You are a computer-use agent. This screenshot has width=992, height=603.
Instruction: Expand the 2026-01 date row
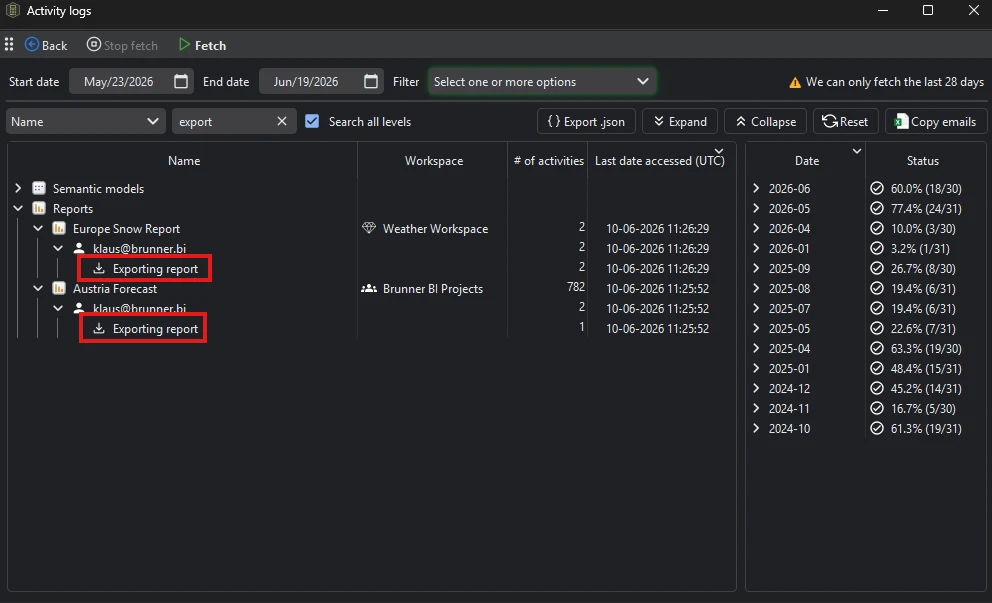pyautogui.click(x=756, y=248)
